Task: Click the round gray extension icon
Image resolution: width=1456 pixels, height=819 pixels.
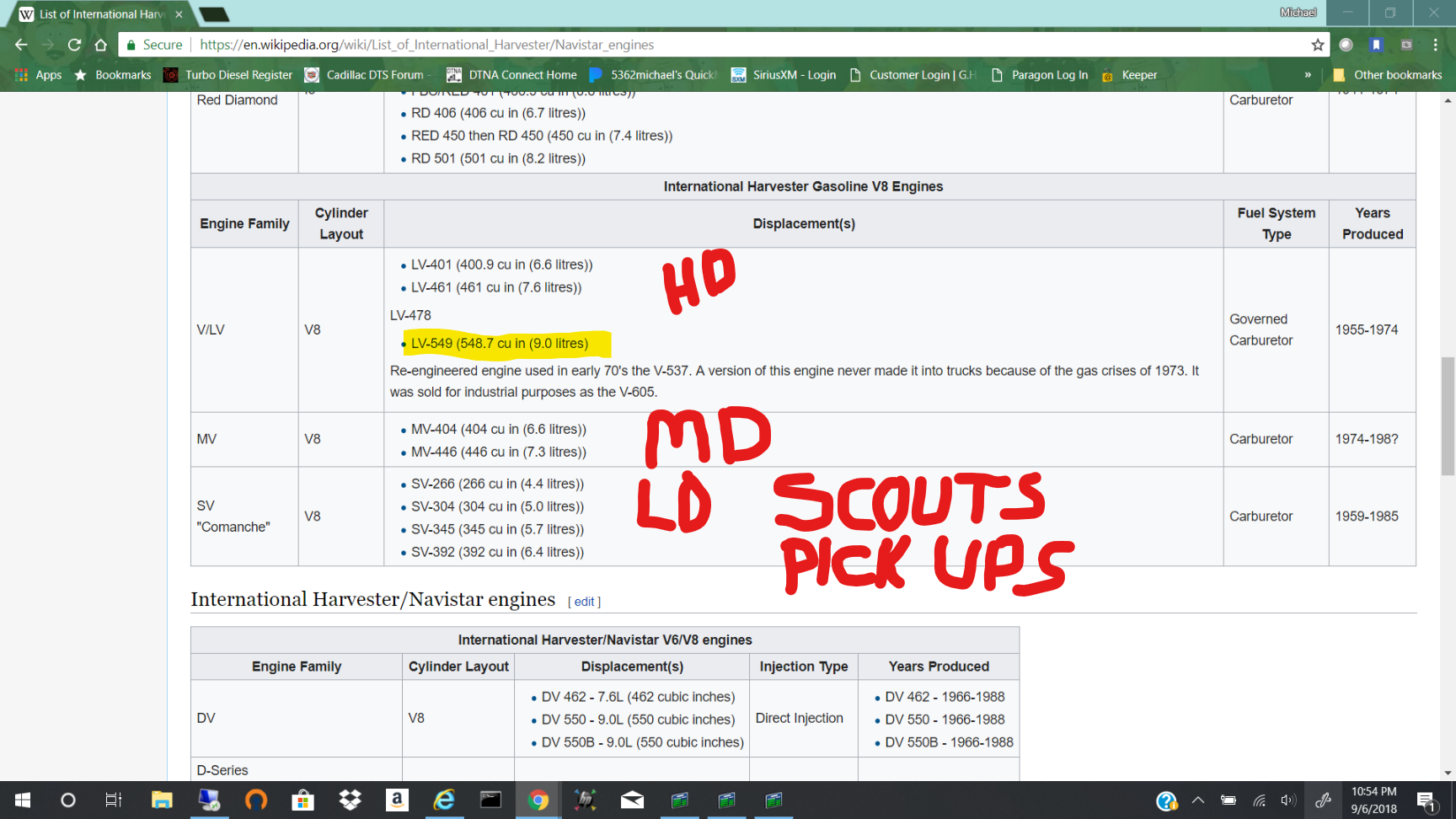Action: pos(1346,45)
